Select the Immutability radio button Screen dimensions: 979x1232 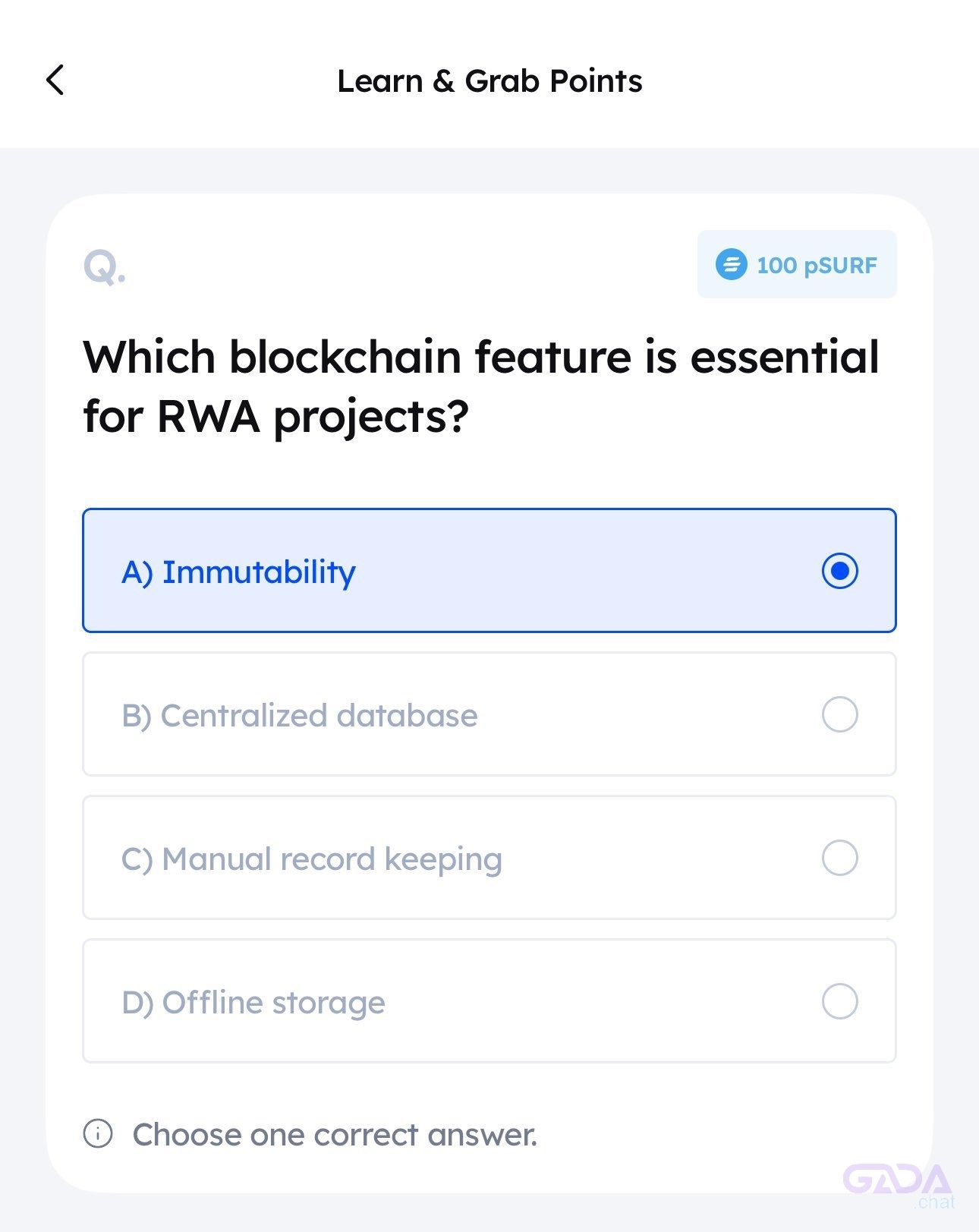coord(839,571)
